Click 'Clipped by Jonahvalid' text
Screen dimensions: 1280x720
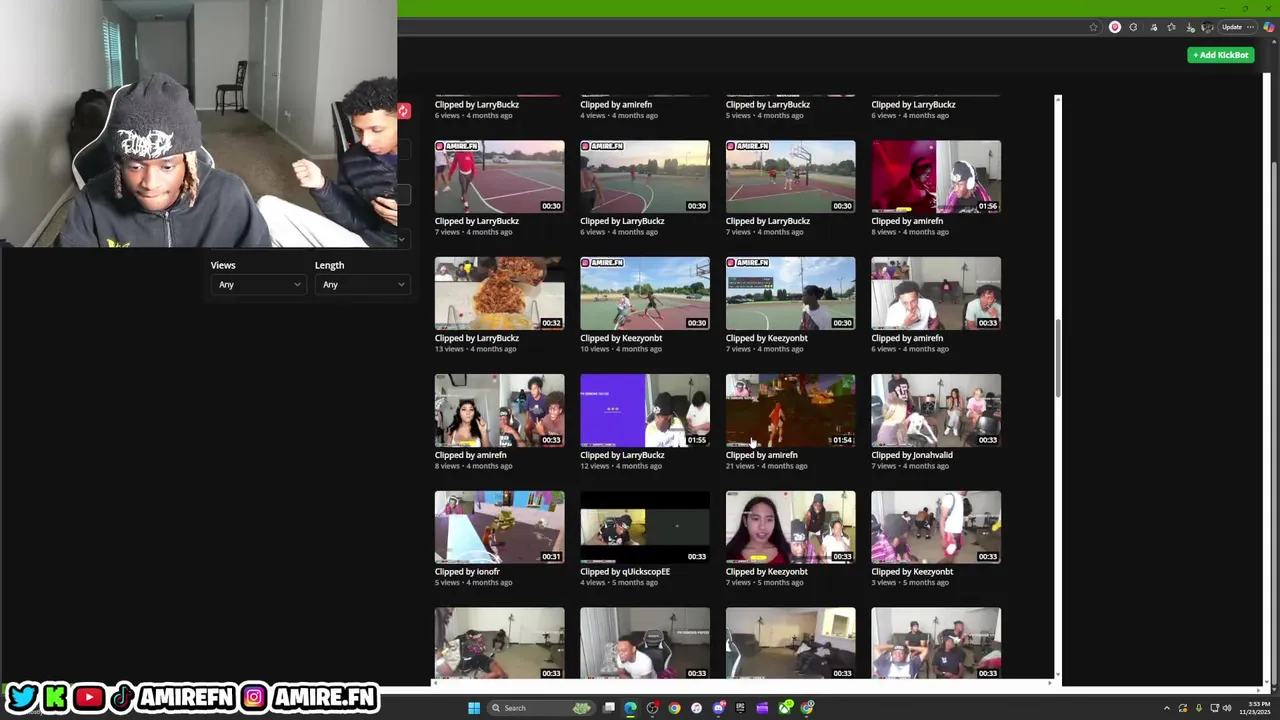(911, 455)
